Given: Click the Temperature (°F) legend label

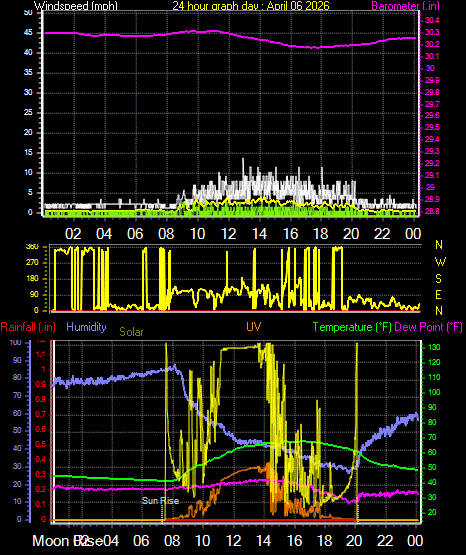Looking at the screenshot, I should point(352,327).
